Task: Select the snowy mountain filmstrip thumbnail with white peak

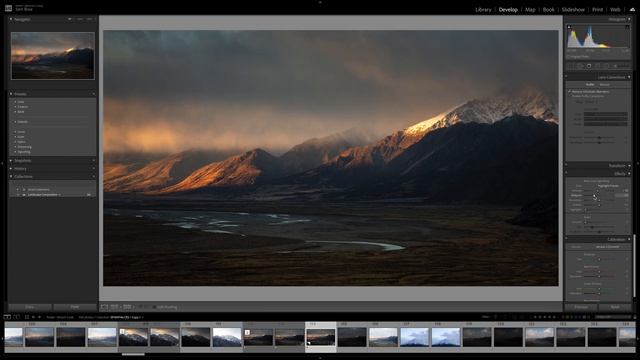Action: pyautogui.click(x=227, y=337)
